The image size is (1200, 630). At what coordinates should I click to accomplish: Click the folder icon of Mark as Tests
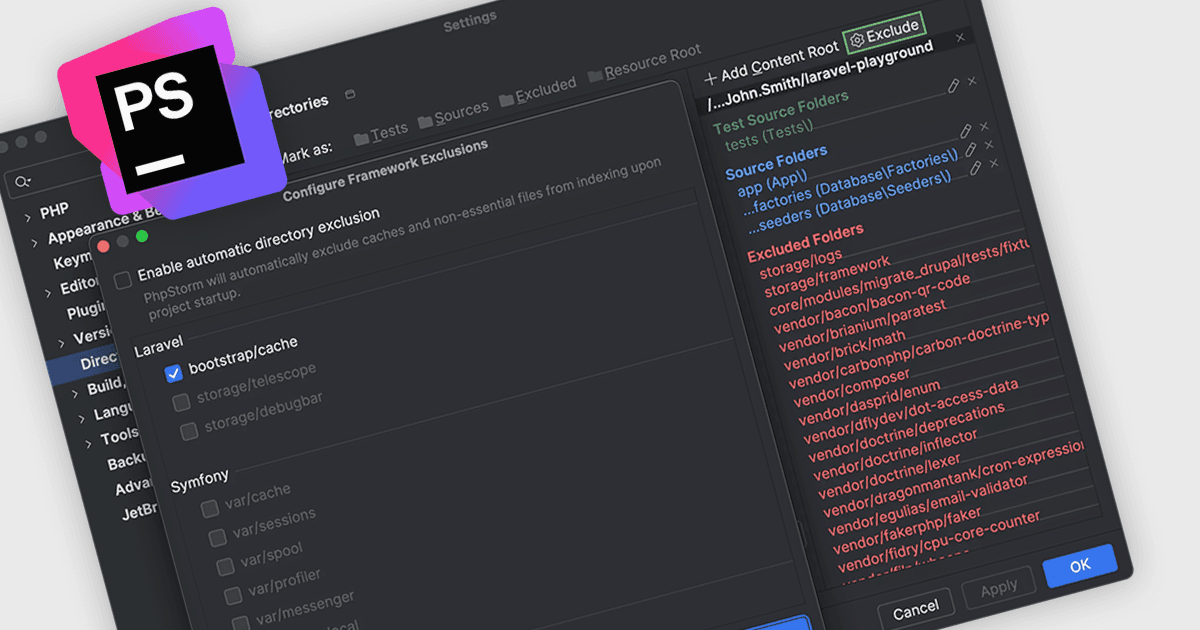tap(362, 137)
